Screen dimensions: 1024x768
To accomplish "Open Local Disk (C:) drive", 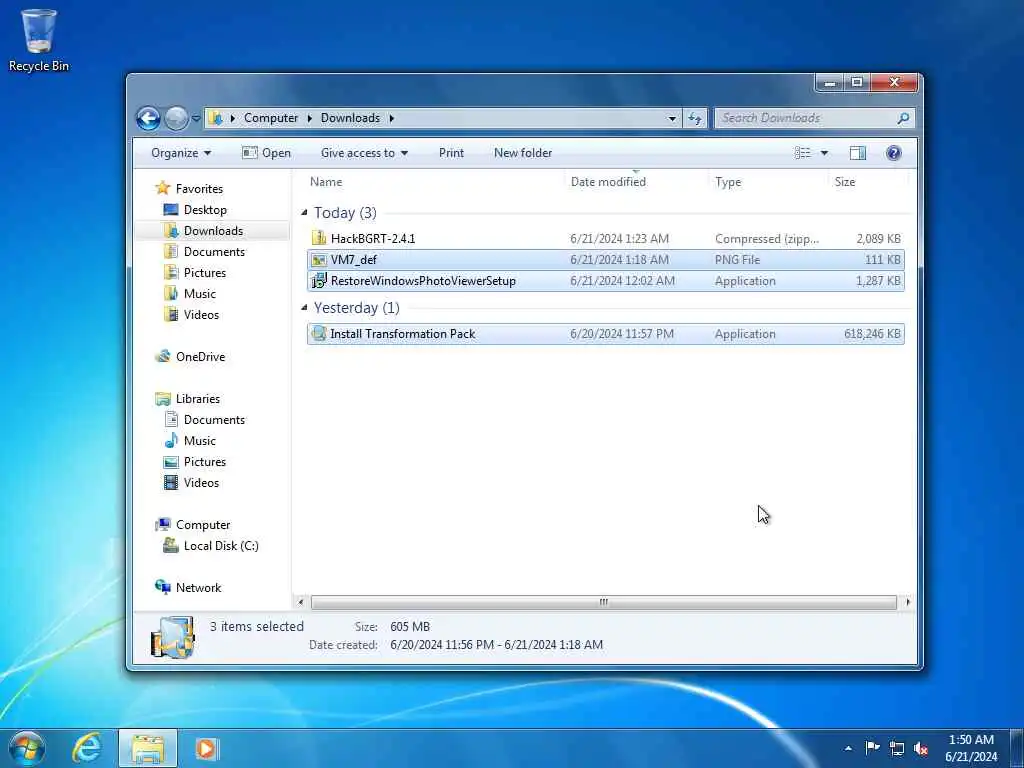I will [221, 545].
